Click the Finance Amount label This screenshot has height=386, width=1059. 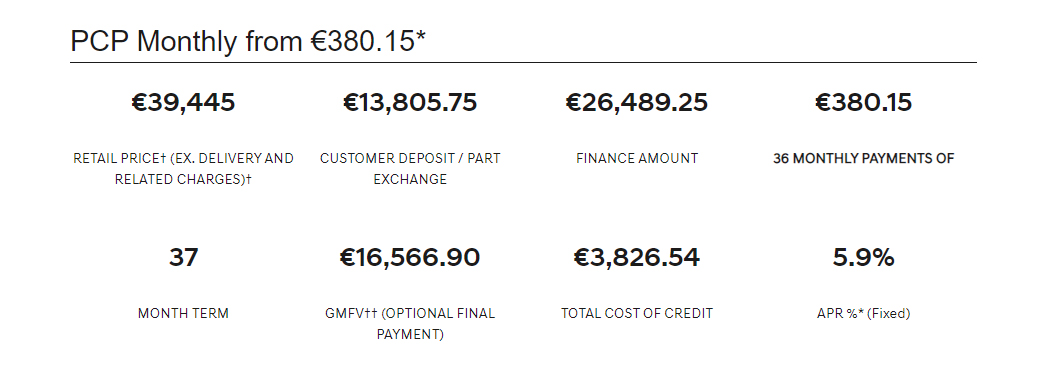coord(637,159)
